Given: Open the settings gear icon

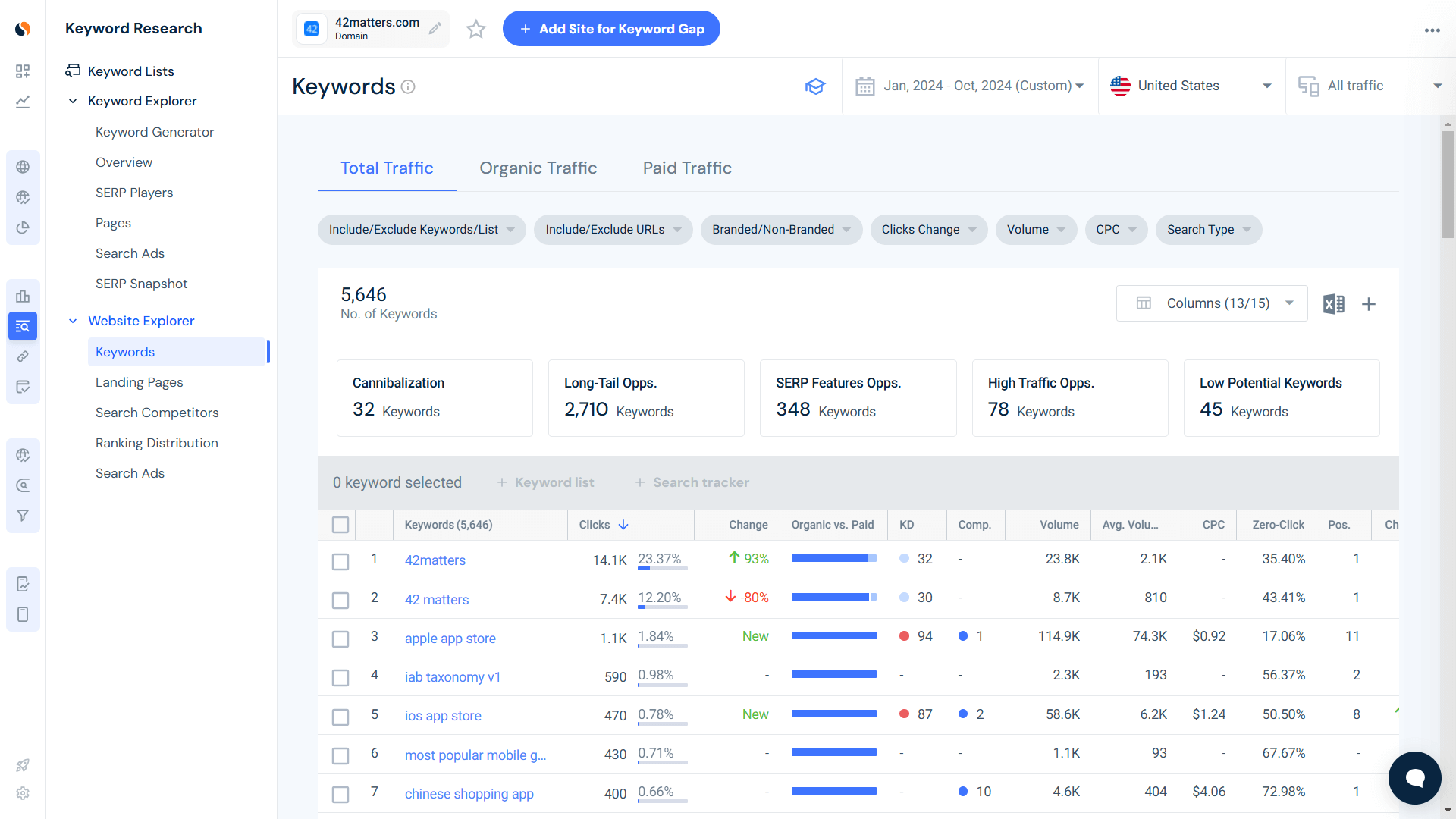Looking at the screenshot, I should (x=23, y=793).
